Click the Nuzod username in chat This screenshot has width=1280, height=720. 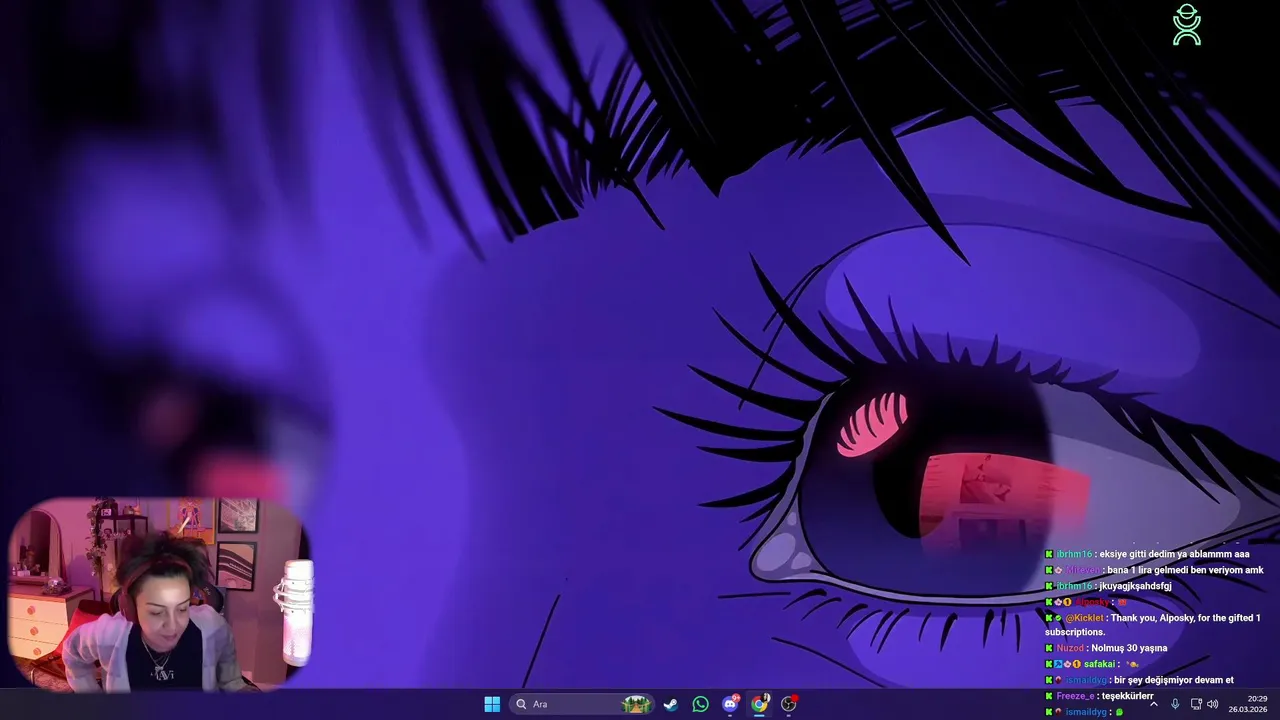coord(1069,648)
